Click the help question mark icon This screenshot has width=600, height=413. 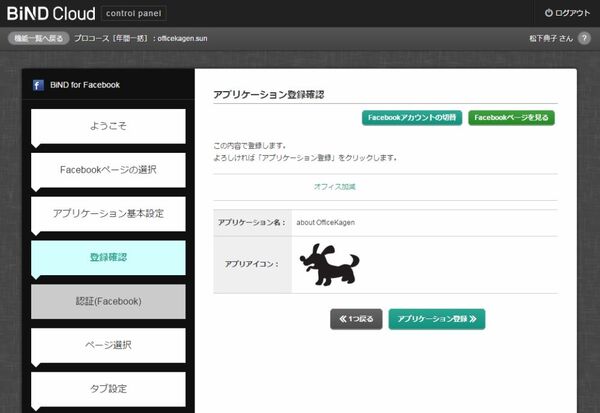(584, 38)
